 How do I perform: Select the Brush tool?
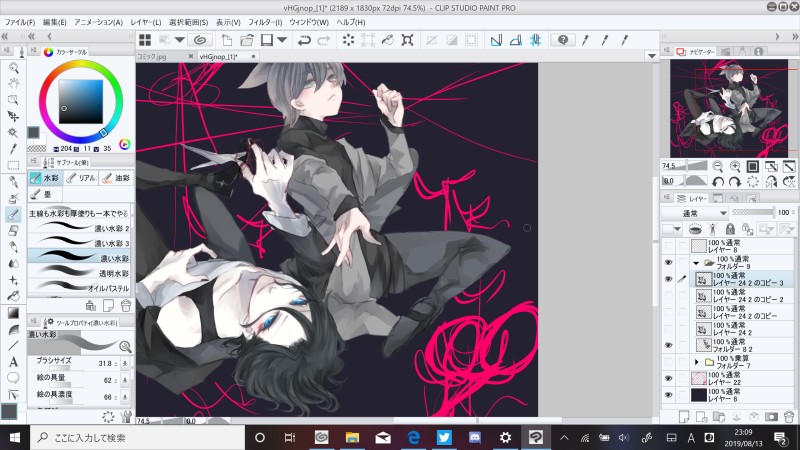pos(13,214)
